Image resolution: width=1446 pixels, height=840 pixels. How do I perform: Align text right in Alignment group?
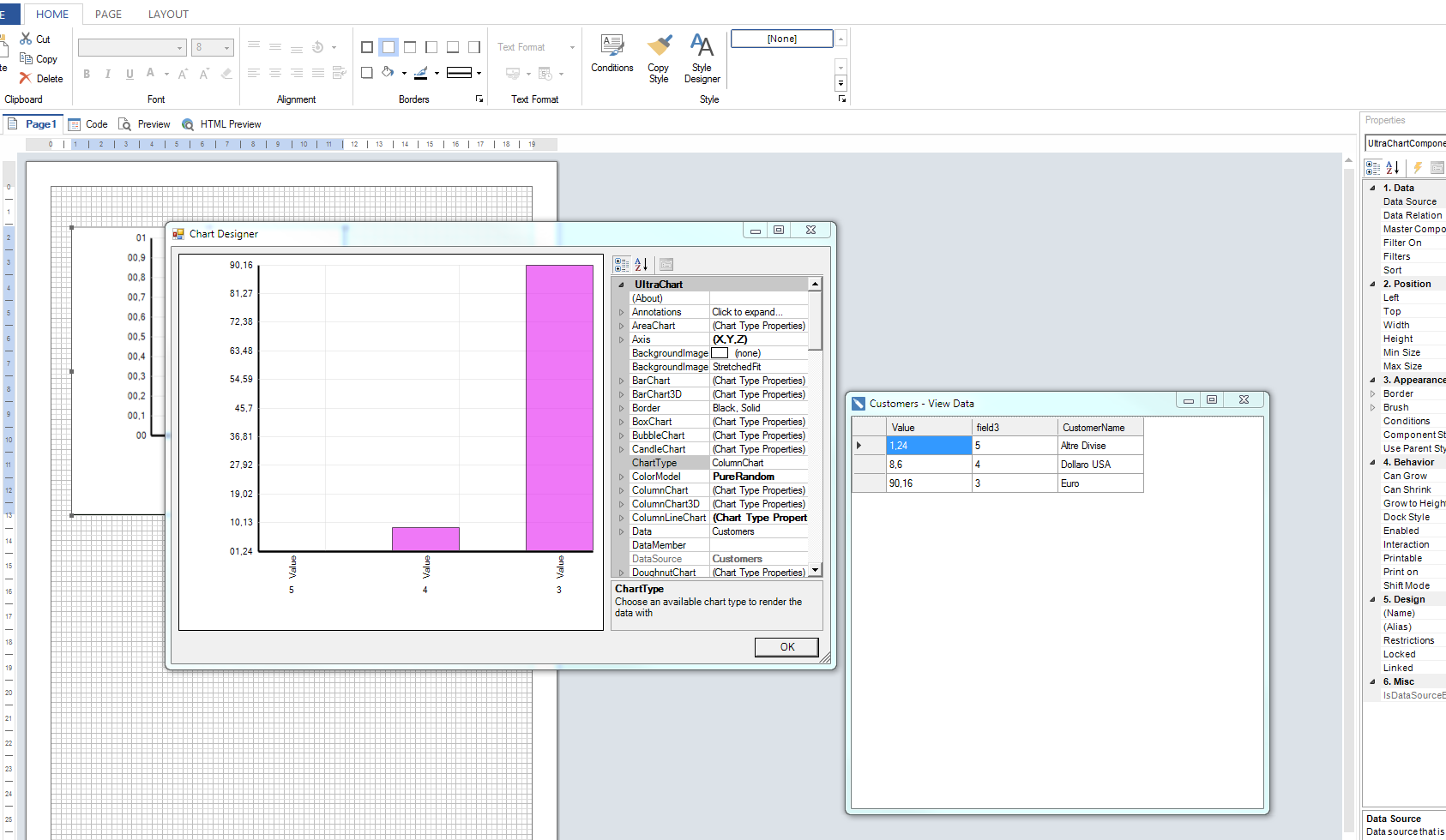coord(297,74)
